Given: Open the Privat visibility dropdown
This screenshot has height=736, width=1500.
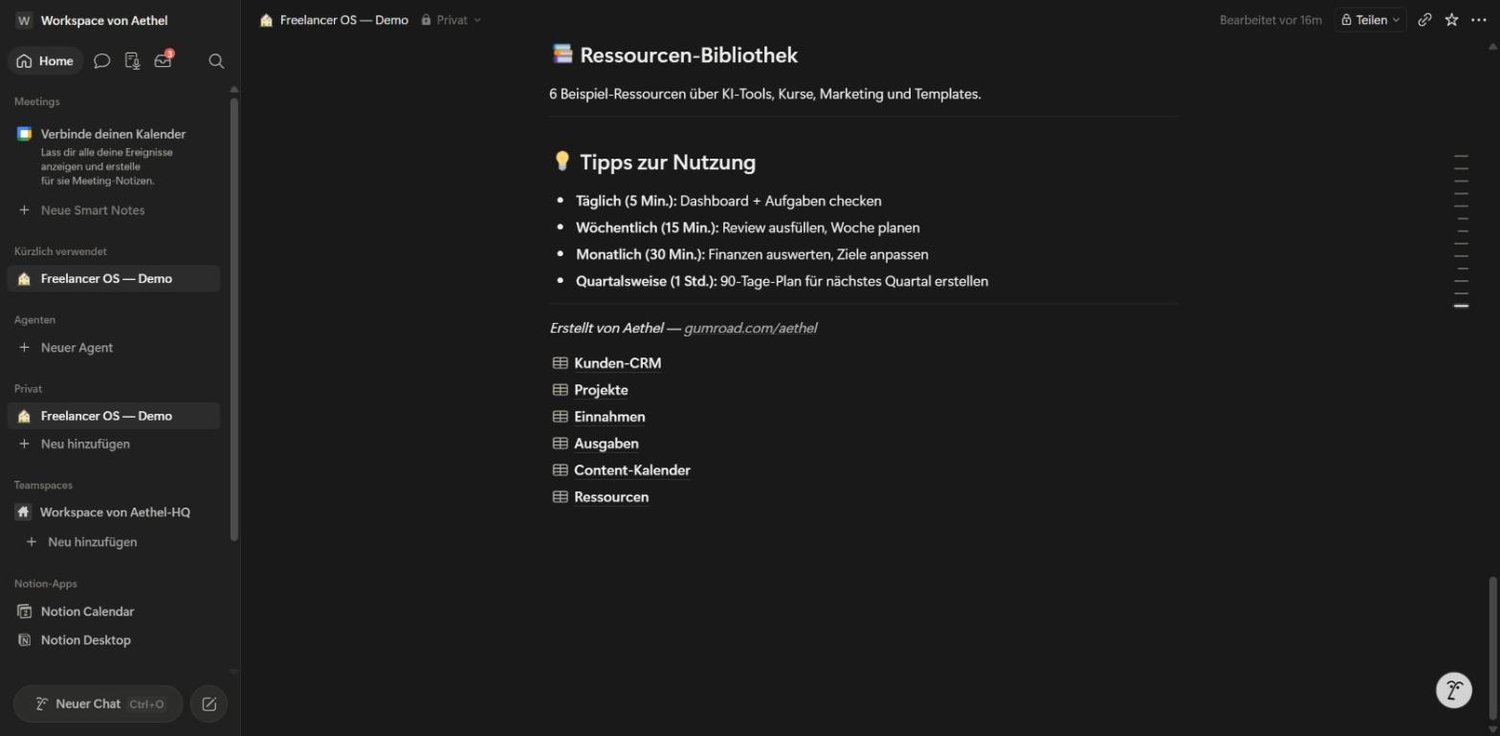Looking at the screenshot, I should coord(451,20).
